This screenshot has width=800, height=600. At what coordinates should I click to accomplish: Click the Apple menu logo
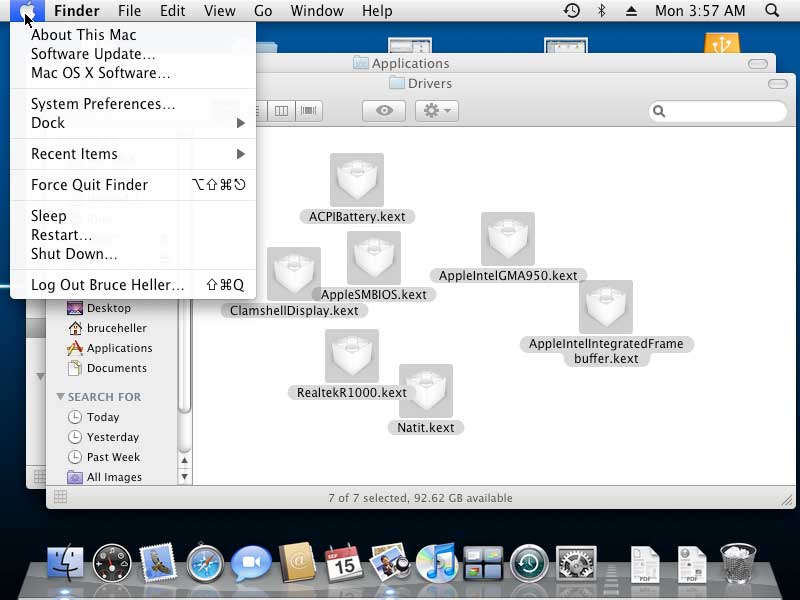[x=27, y=11]
